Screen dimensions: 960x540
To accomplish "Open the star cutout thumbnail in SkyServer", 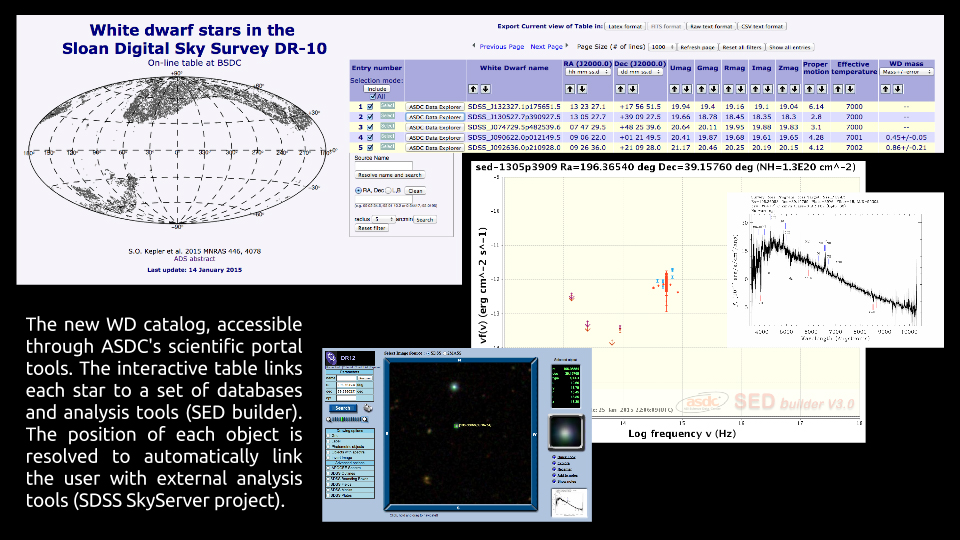I will [x=566, y=432].
